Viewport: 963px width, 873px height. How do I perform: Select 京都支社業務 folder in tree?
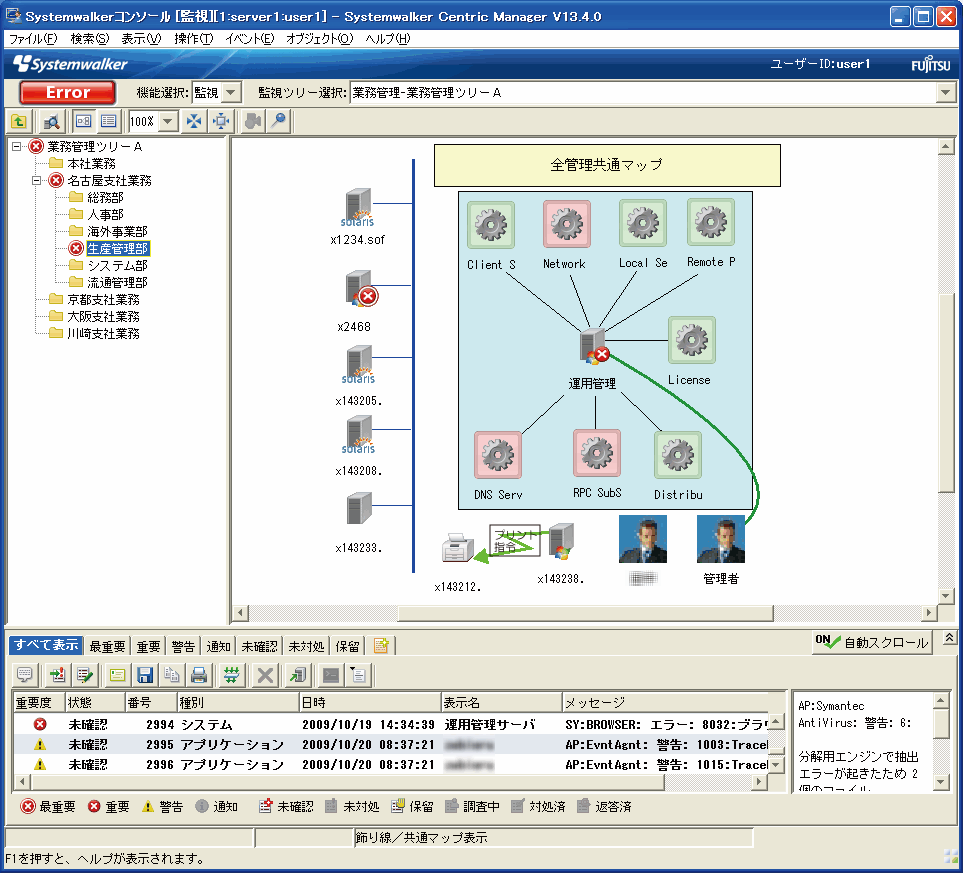coord(103,299)
